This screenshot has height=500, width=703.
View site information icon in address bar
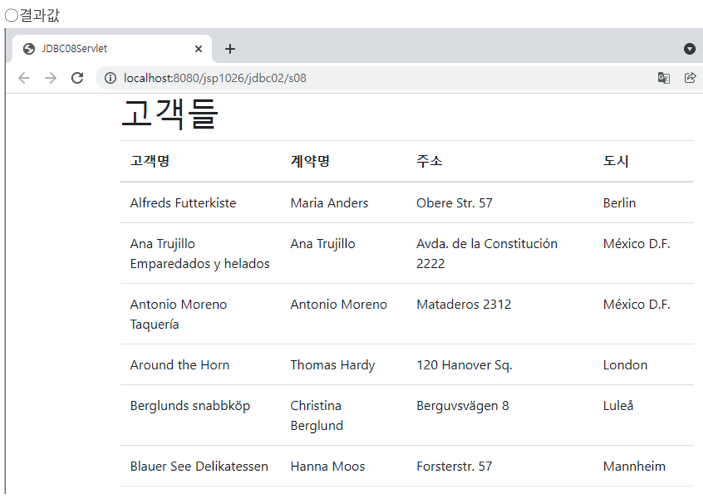[110, 78]
